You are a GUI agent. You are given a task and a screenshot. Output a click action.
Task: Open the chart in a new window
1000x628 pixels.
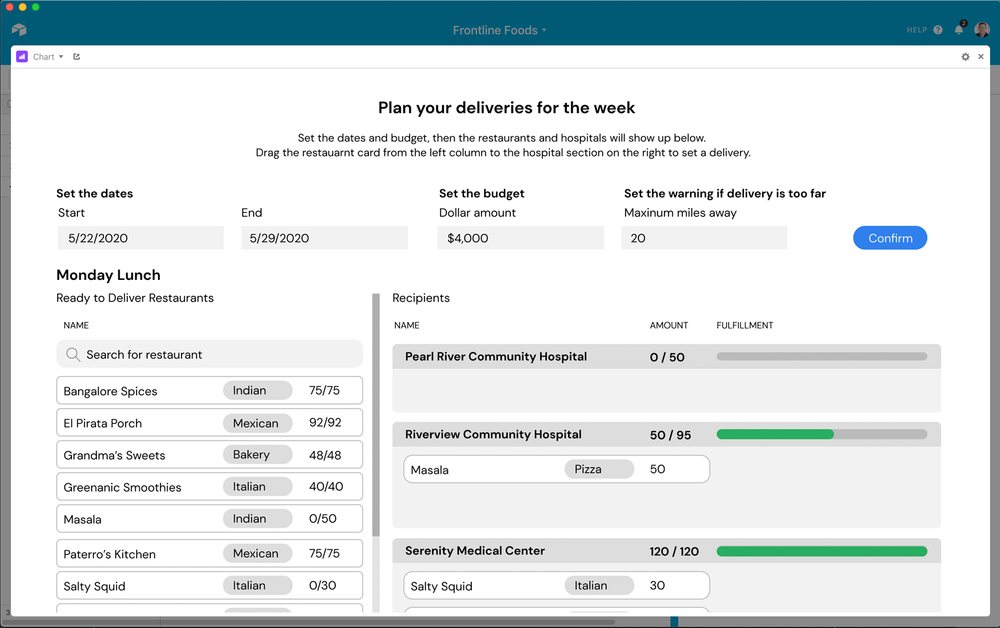click(x=77, y=57)
